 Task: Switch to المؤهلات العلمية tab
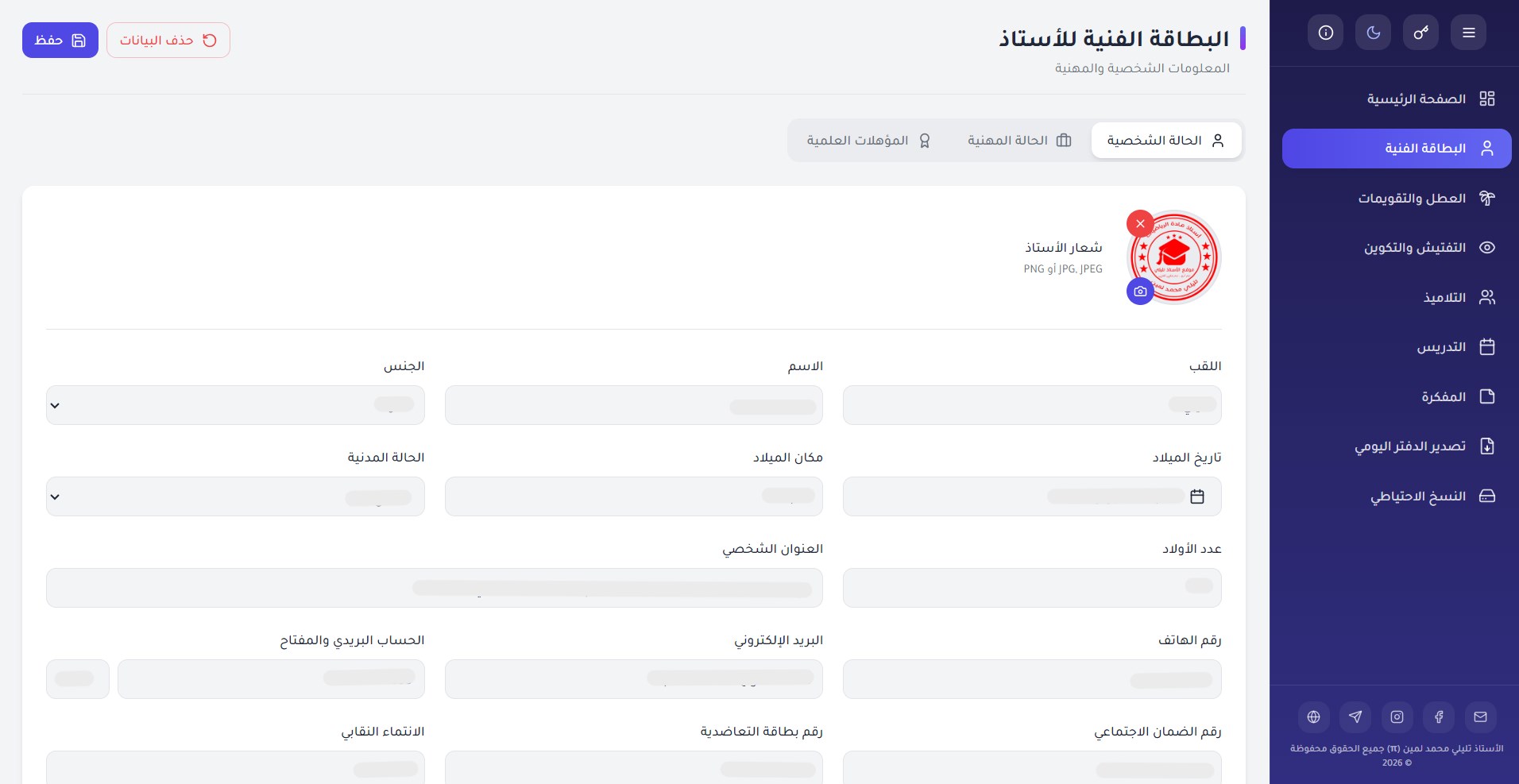tap(869, 141)
